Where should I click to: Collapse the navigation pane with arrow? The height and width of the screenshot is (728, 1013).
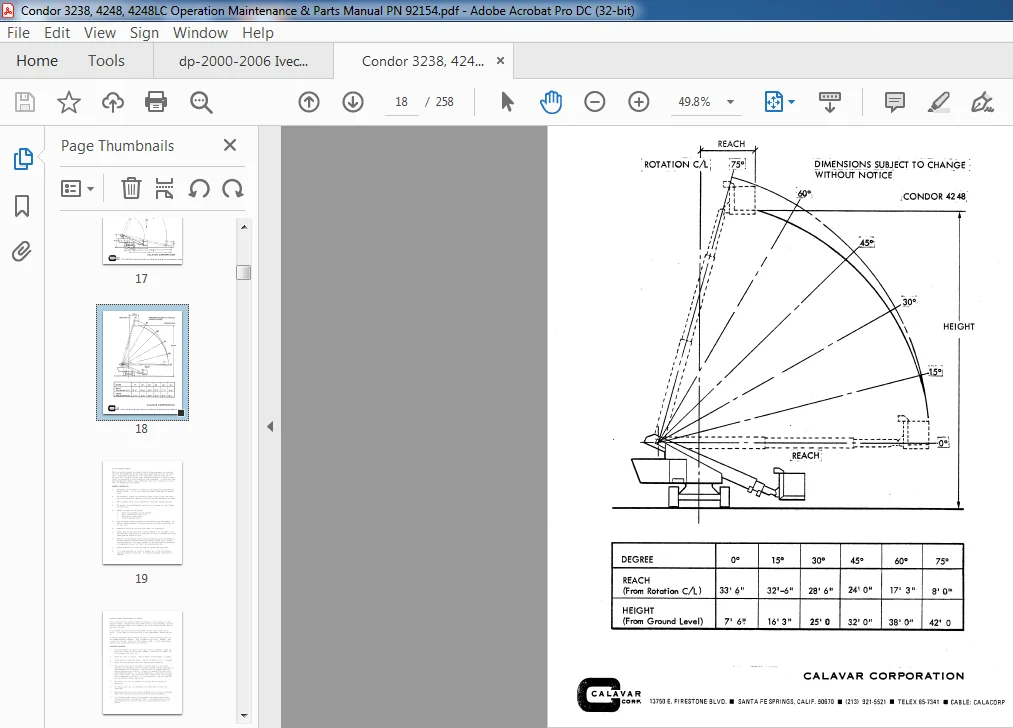pos(270,426)
